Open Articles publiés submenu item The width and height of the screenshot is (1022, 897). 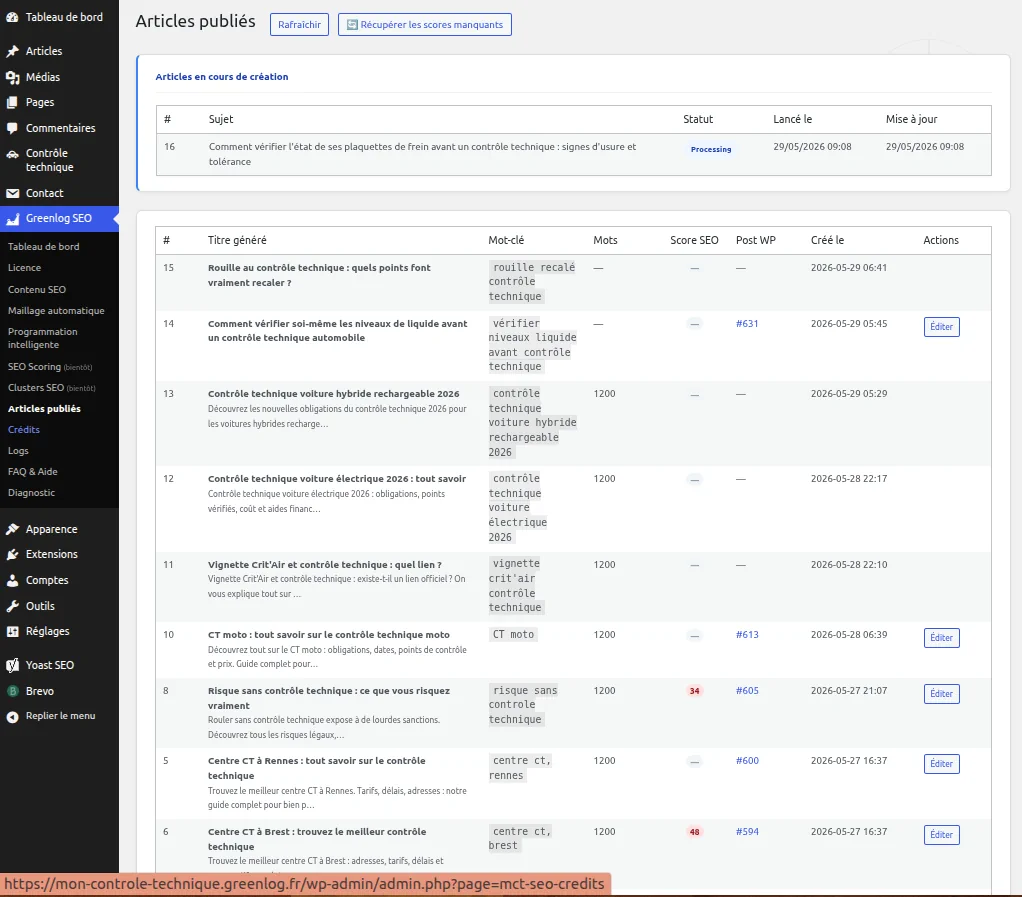click(x=44, y=409)
